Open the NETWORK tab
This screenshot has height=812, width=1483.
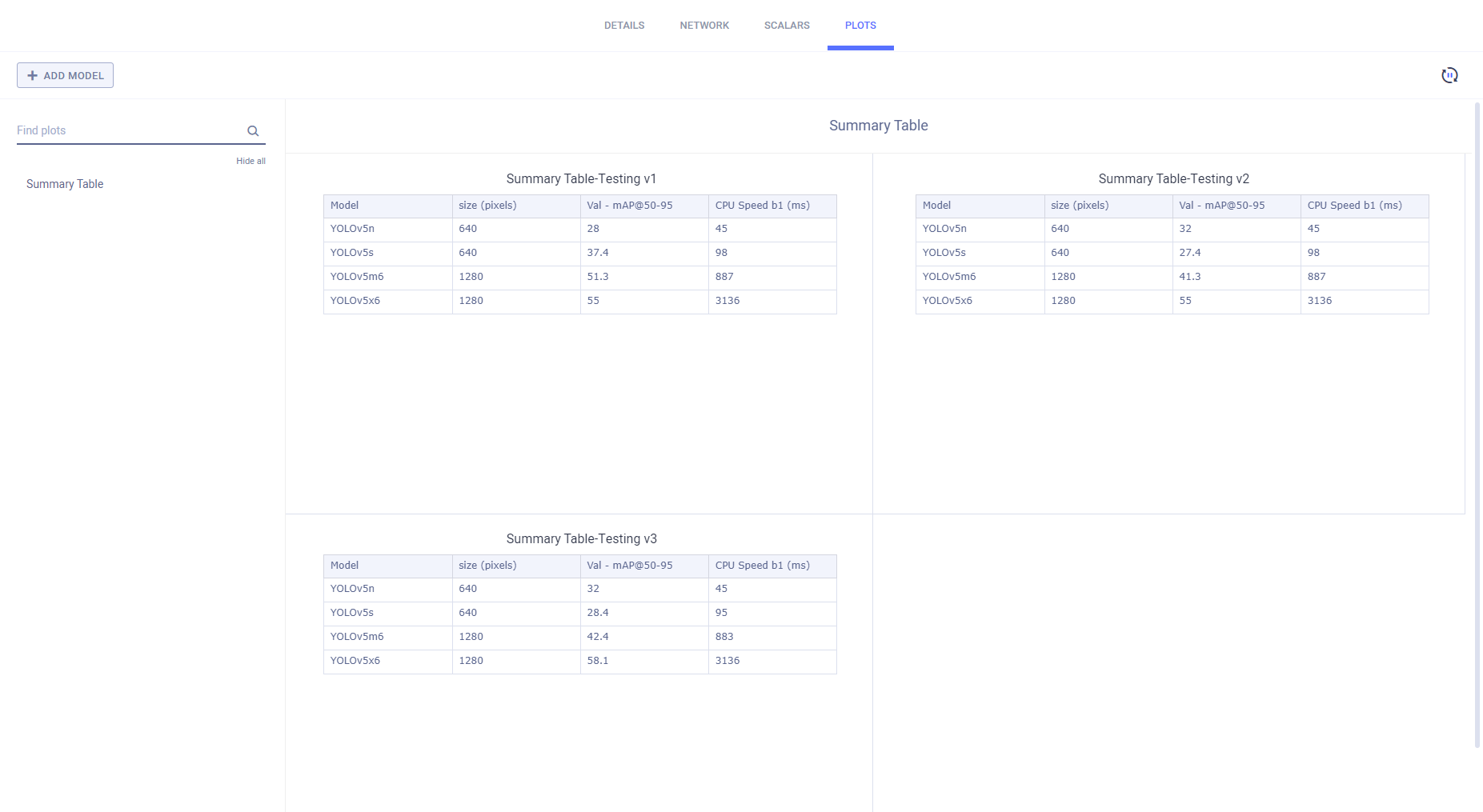coord(704,25)
